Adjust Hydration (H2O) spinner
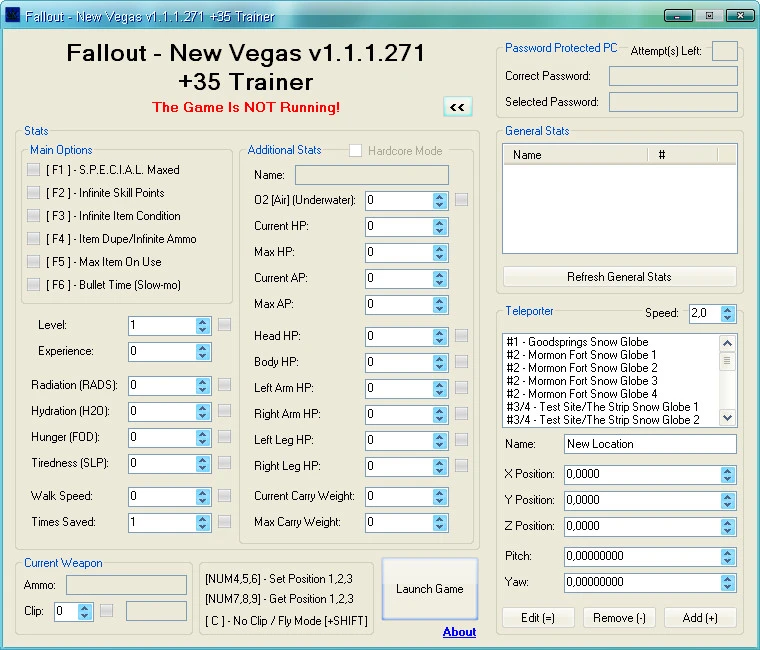 [203, 412]
